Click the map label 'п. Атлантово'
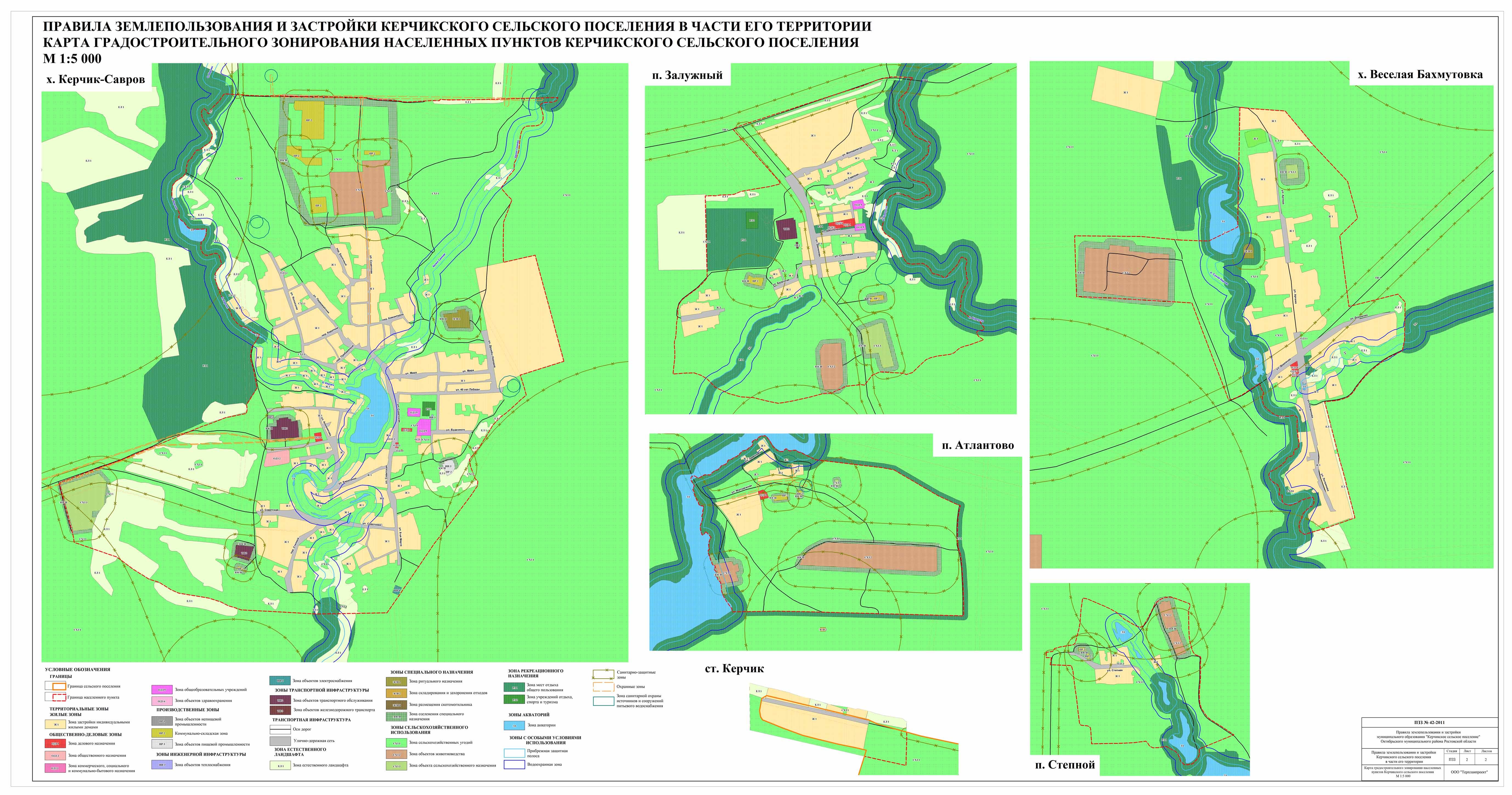 pos(978,445)
